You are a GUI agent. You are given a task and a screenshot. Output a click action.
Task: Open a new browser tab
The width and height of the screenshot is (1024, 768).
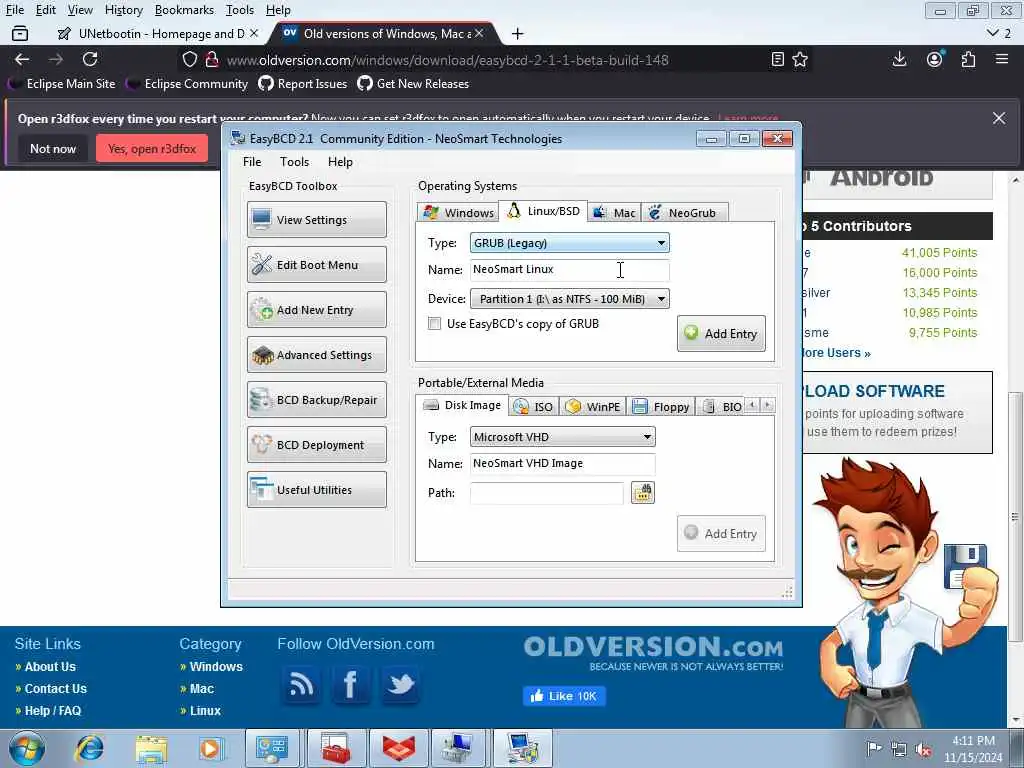517,33
